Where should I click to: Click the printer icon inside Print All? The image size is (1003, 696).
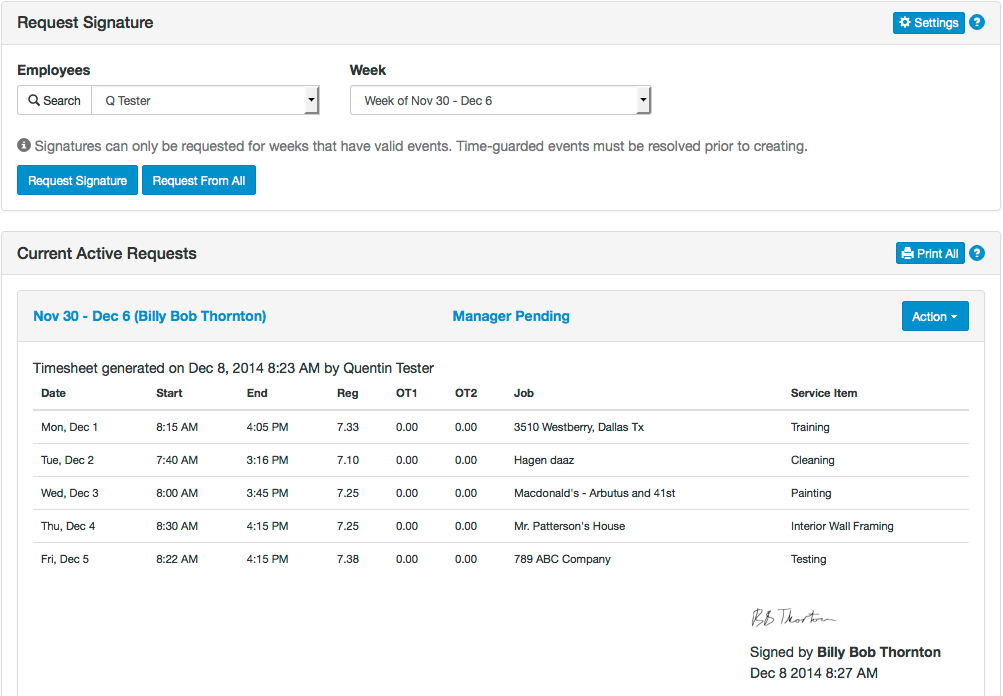coord(909,253)
